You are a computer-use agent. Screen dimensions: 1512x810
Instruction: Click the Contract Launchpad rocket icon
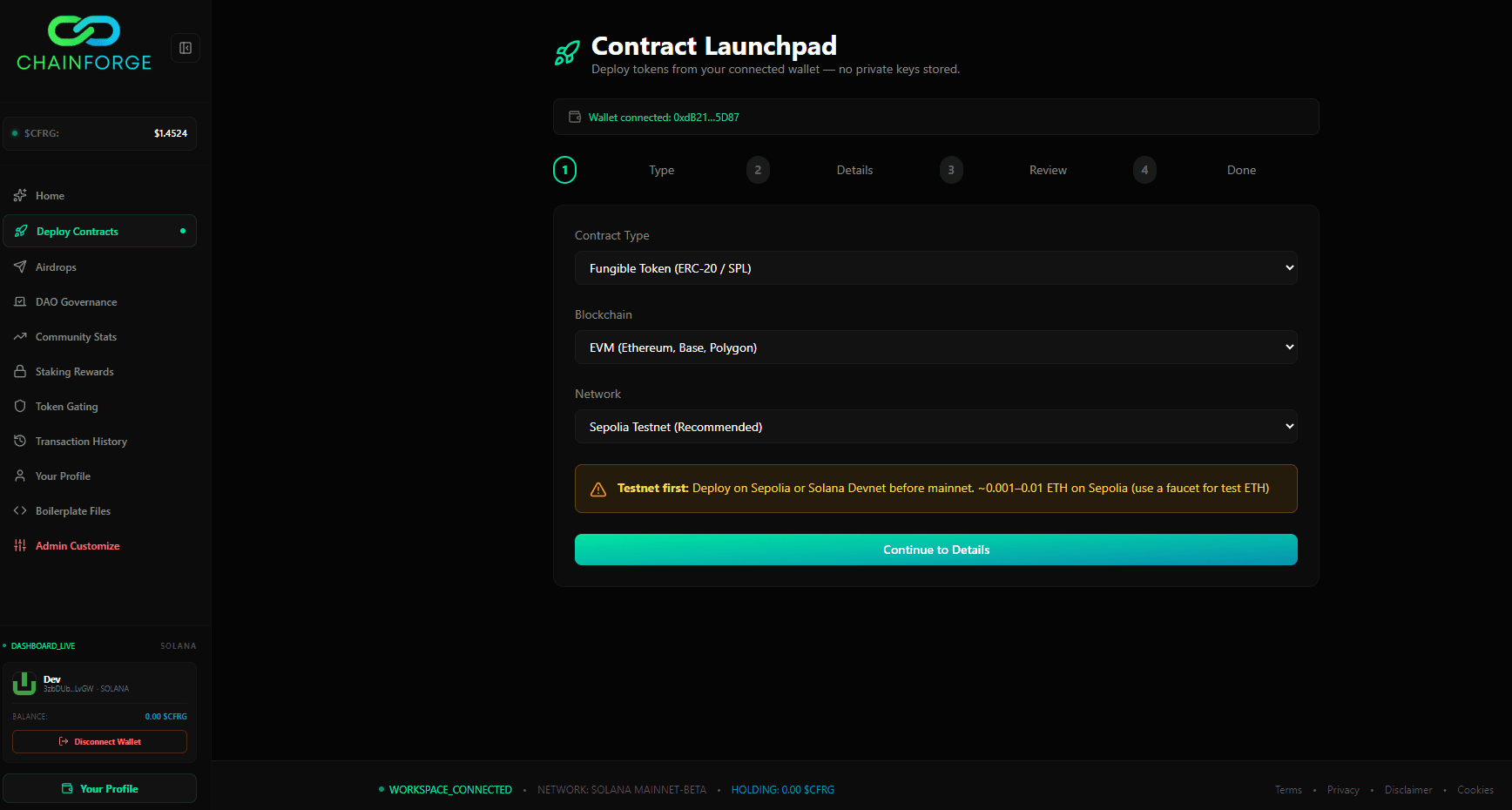567,53
